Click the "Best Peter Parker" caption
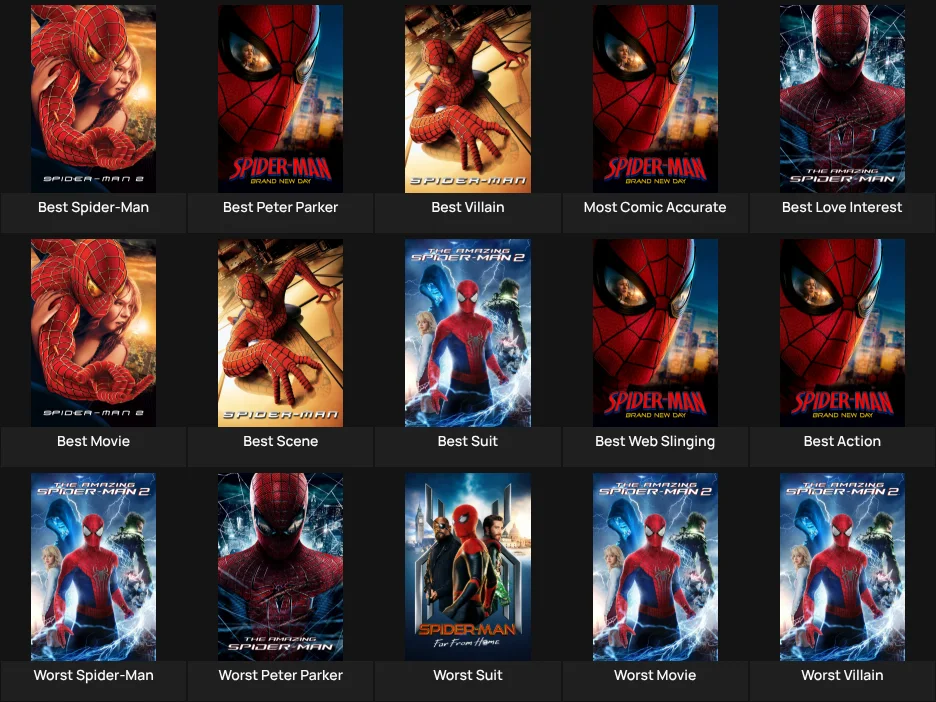936x702 pixels. coord(281,207)
